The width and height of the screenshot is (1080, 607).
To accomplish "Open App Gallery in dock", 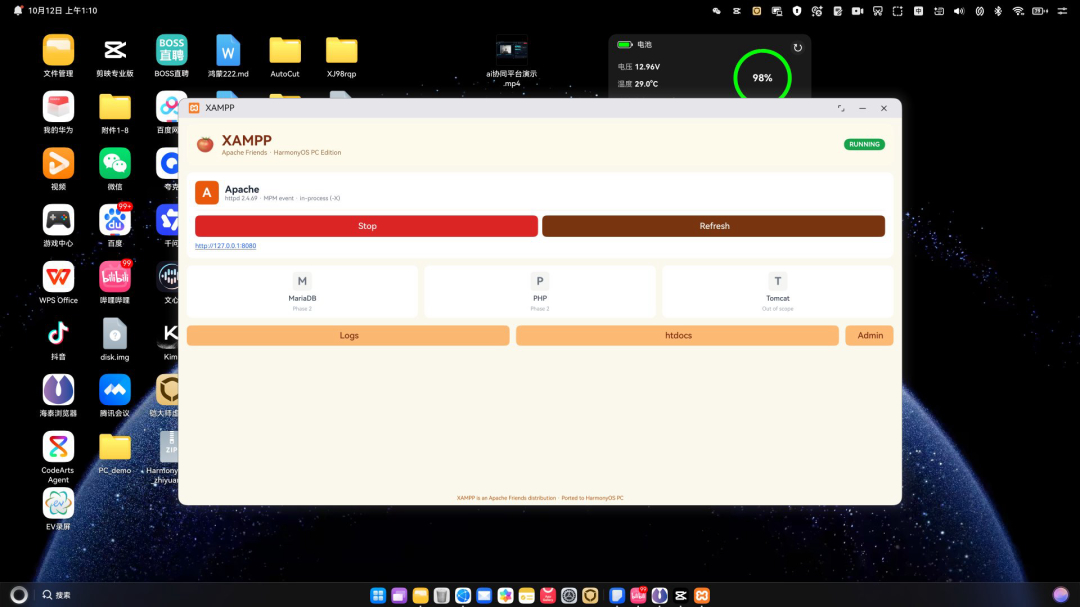I will point(548,595).
